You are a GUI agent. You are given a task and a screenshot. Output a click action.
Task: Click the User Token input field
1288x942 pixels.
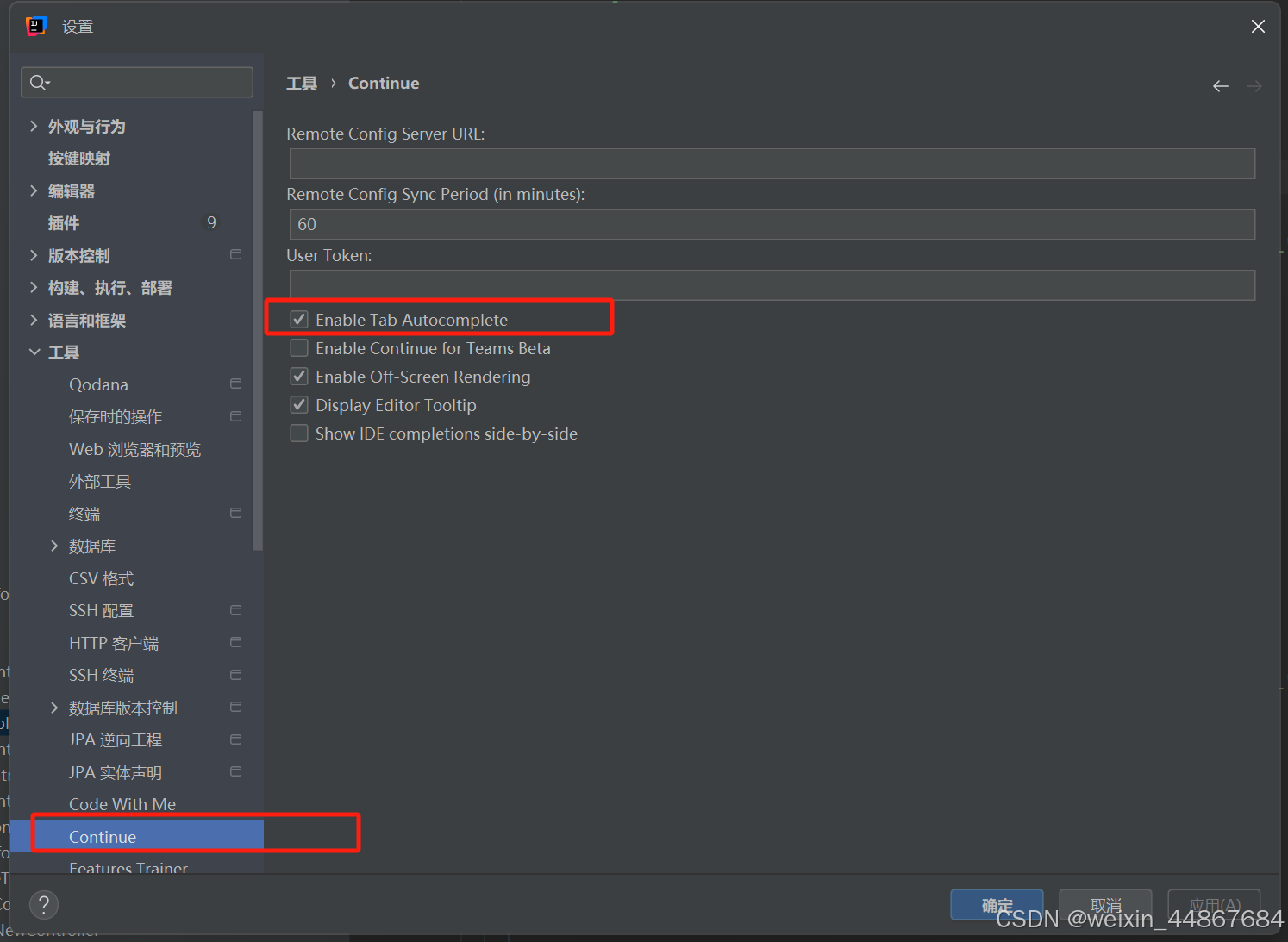(772, 285)
